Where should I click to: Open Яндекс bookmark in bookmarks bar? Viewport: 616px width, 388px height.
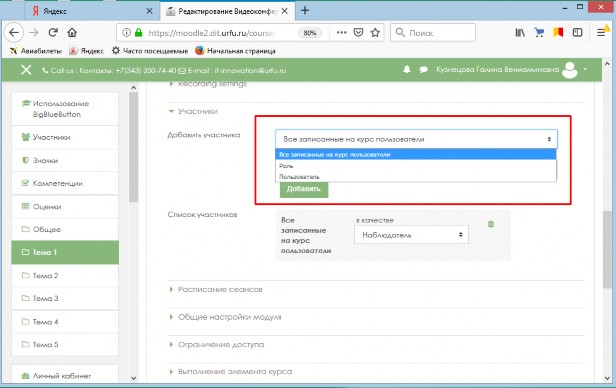[x=86, y=51]
